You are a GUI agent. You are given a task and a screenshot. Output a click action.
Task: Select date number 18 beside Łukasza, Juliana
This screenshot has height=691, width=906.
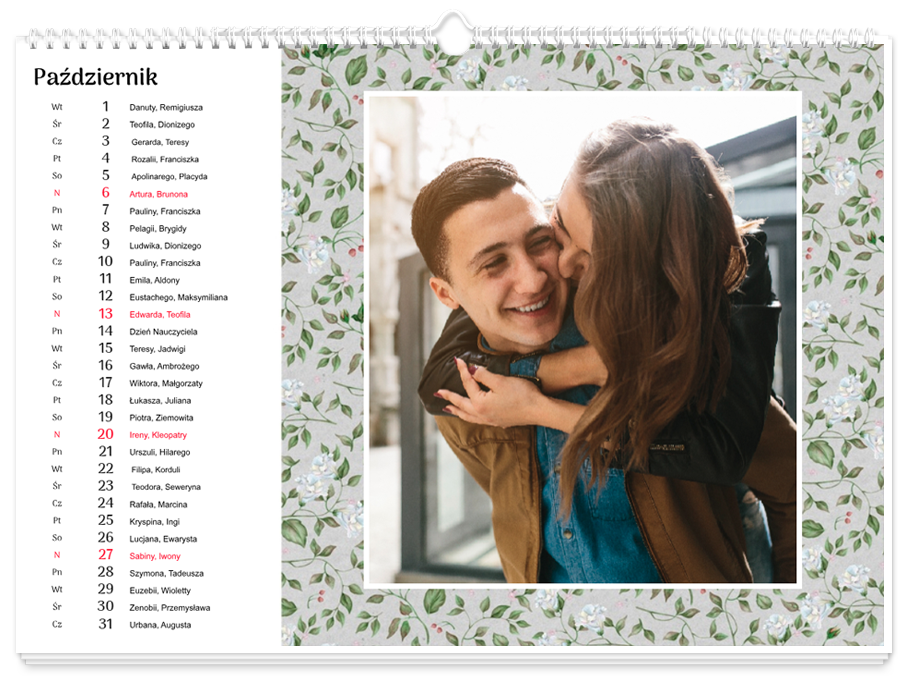pyautogui.click(x=105, y=399)
